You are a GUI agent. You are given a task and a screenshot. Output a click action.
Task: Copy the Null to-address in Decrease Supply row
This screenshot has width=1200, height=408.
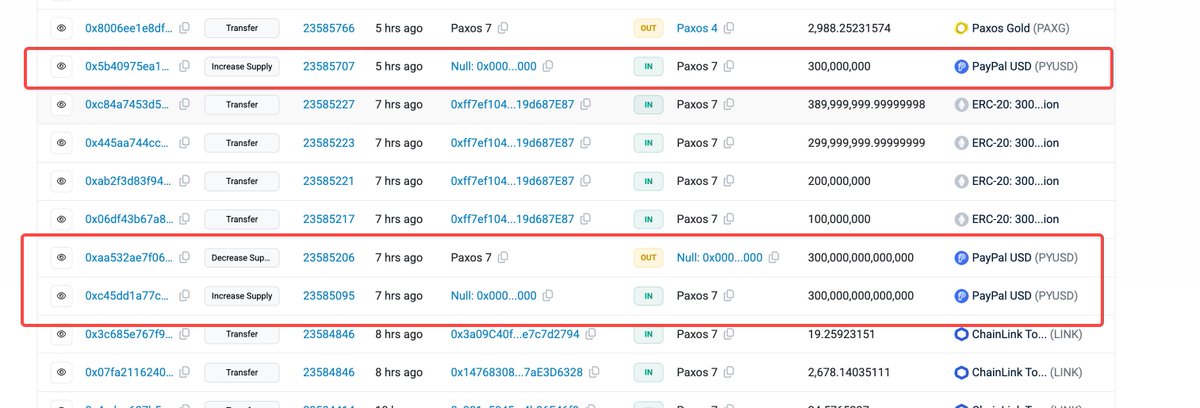tap(774, 257)
